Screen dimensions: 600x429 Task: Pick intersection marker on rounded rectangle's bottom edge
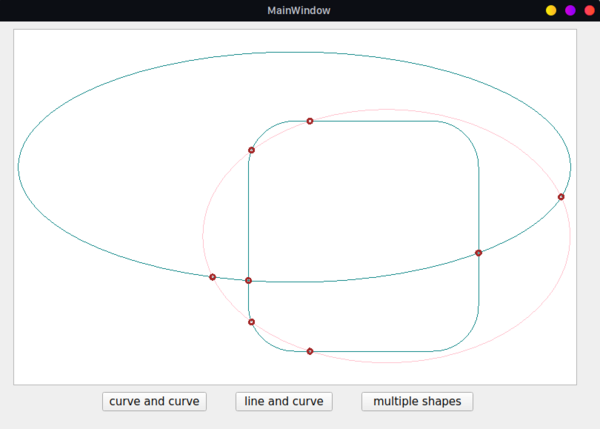point(310,351)
